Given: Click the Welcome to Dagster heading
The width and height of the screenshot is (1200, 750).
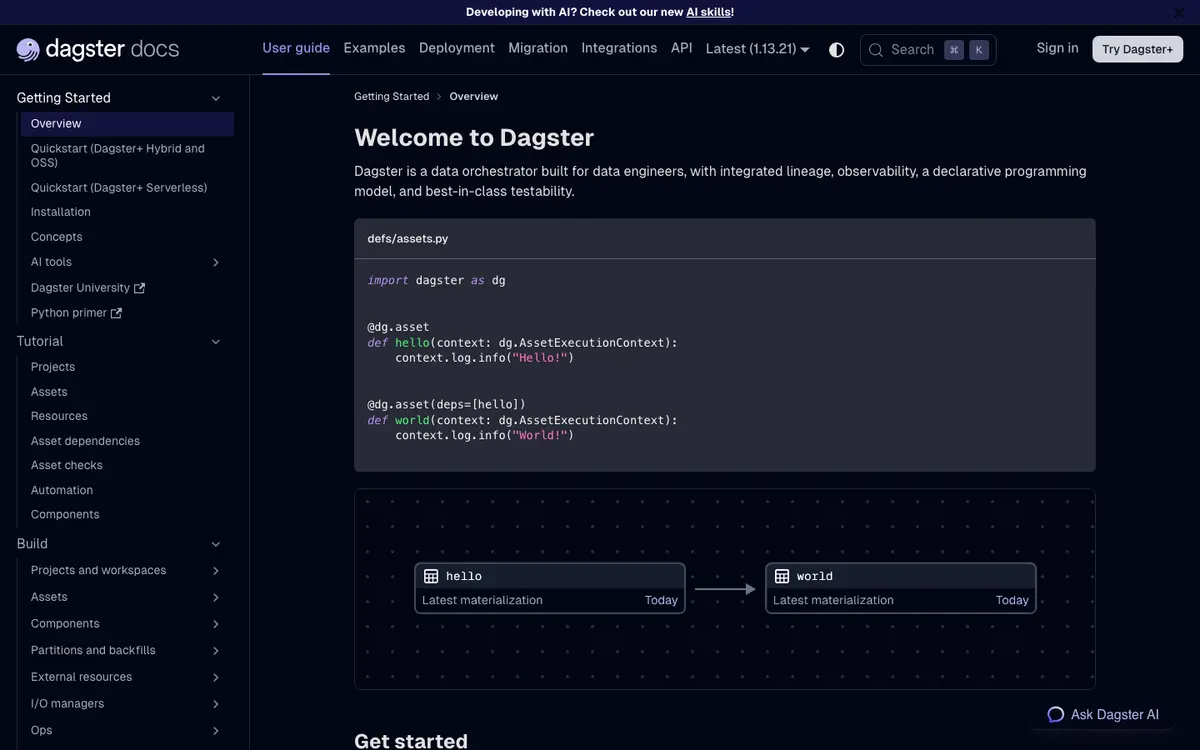Looking at the screenshot, I should point(474,138).
